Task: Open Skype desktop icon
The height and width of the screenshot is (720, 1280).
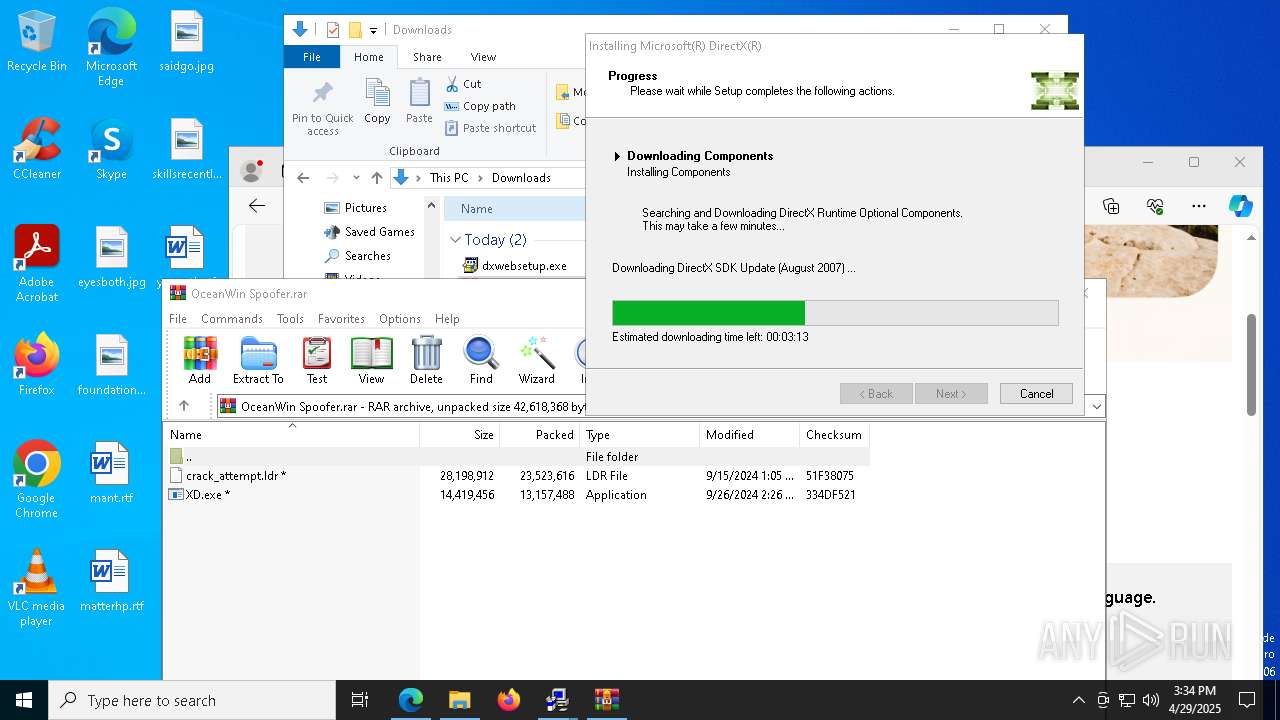Action: pos(111,149)
